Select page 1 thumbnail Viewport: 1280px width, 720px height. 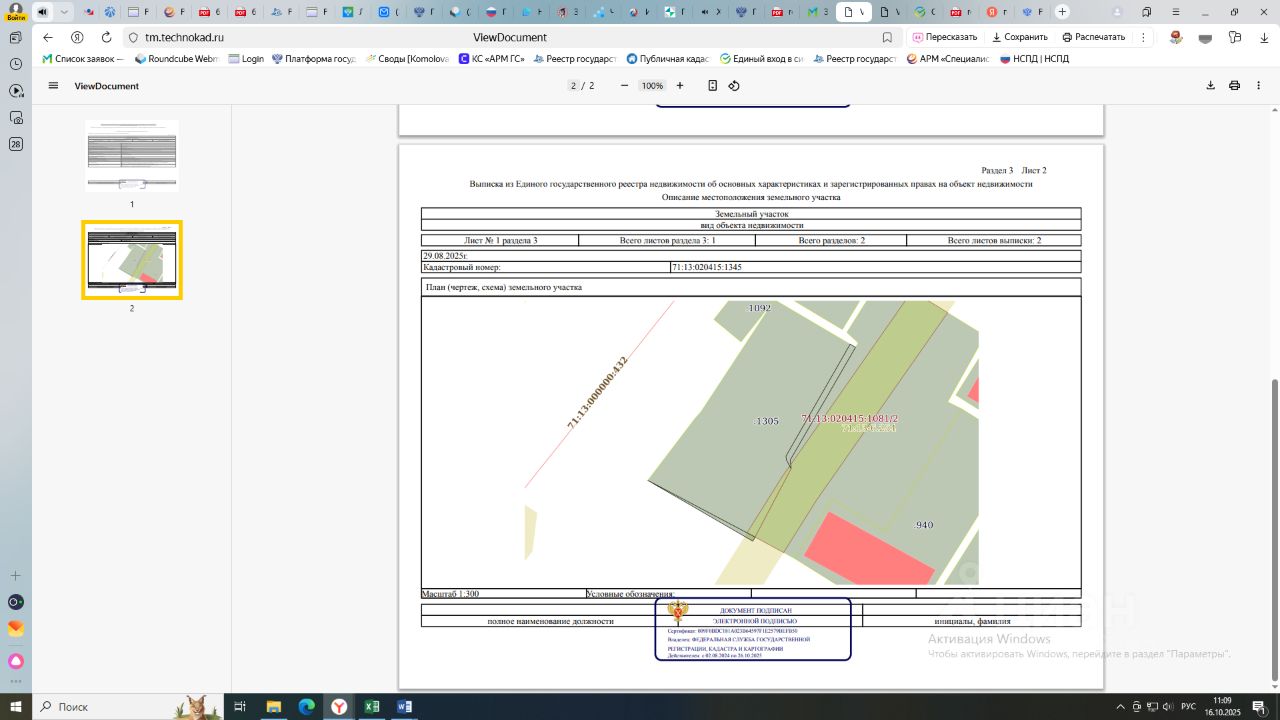pyautogui.click(x=132, y=156)
